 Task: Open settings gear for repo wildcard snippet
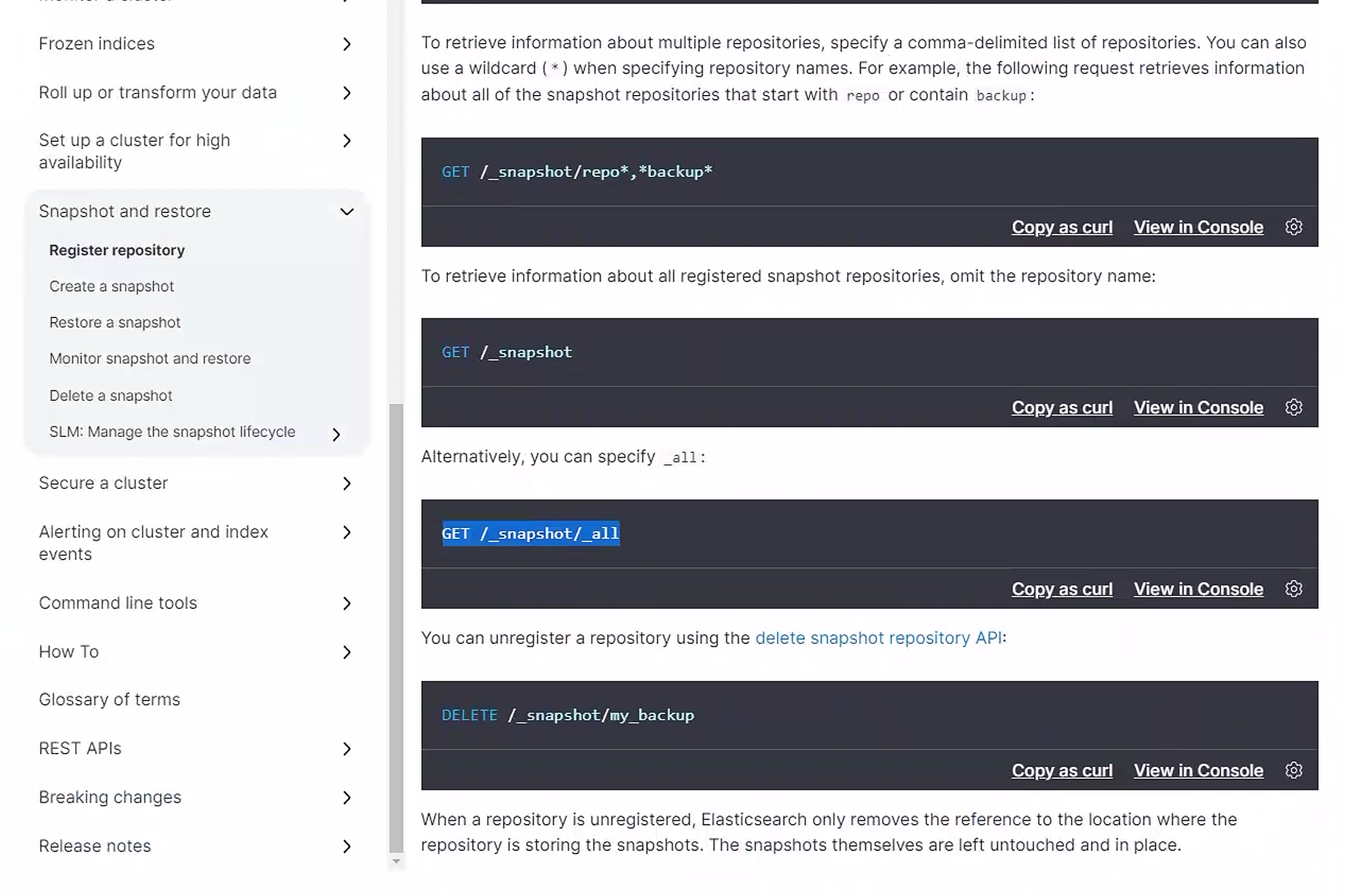(1293, 227)
